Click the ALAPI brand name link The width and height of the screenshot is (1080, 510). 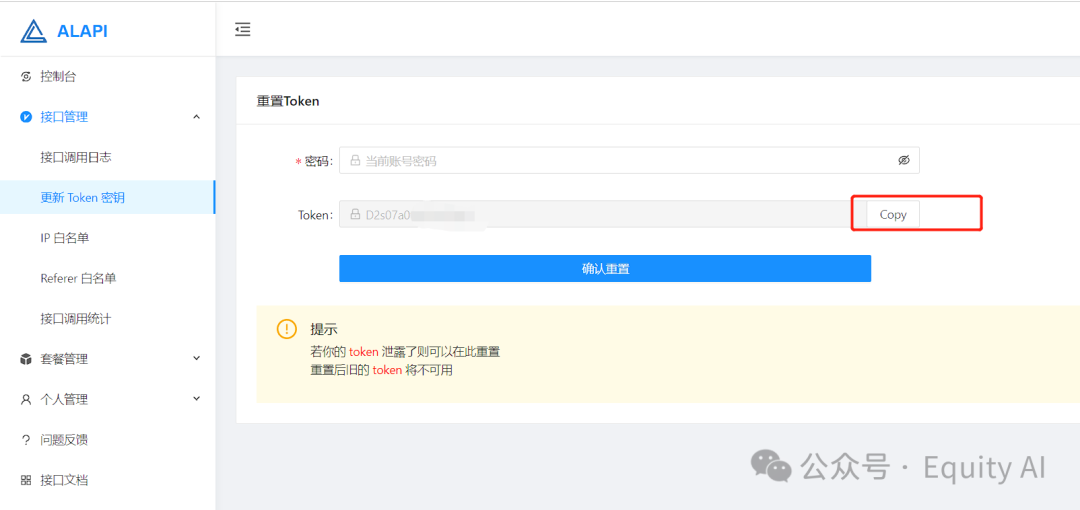pyautogui.click(x=82, y=32)
